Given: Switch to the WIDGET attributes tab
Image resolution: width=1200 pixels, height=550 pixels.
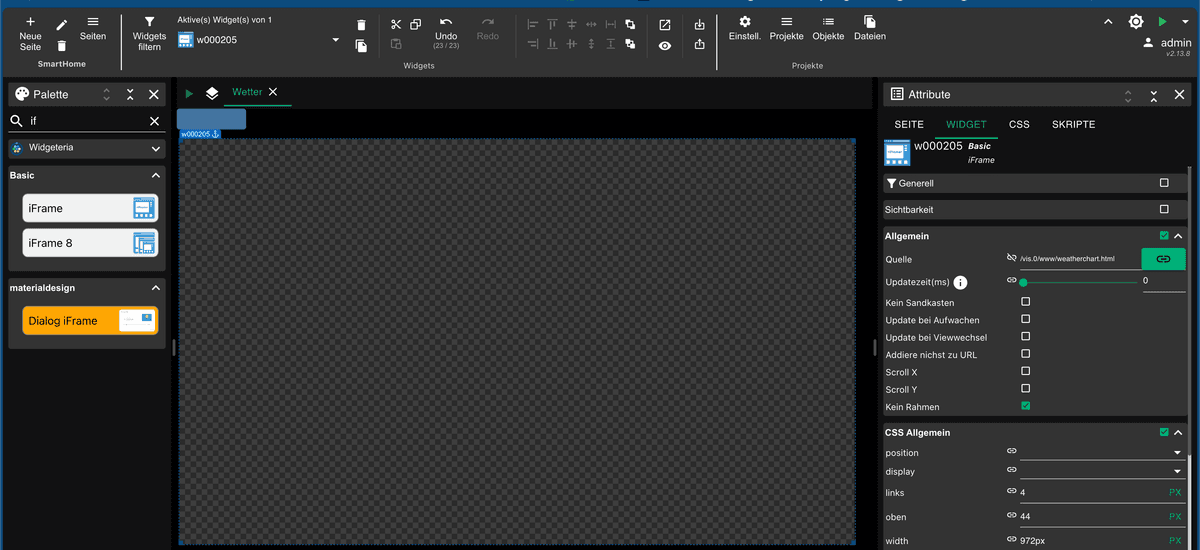Looking at the screenshot, I should click(x=966, y=125).
